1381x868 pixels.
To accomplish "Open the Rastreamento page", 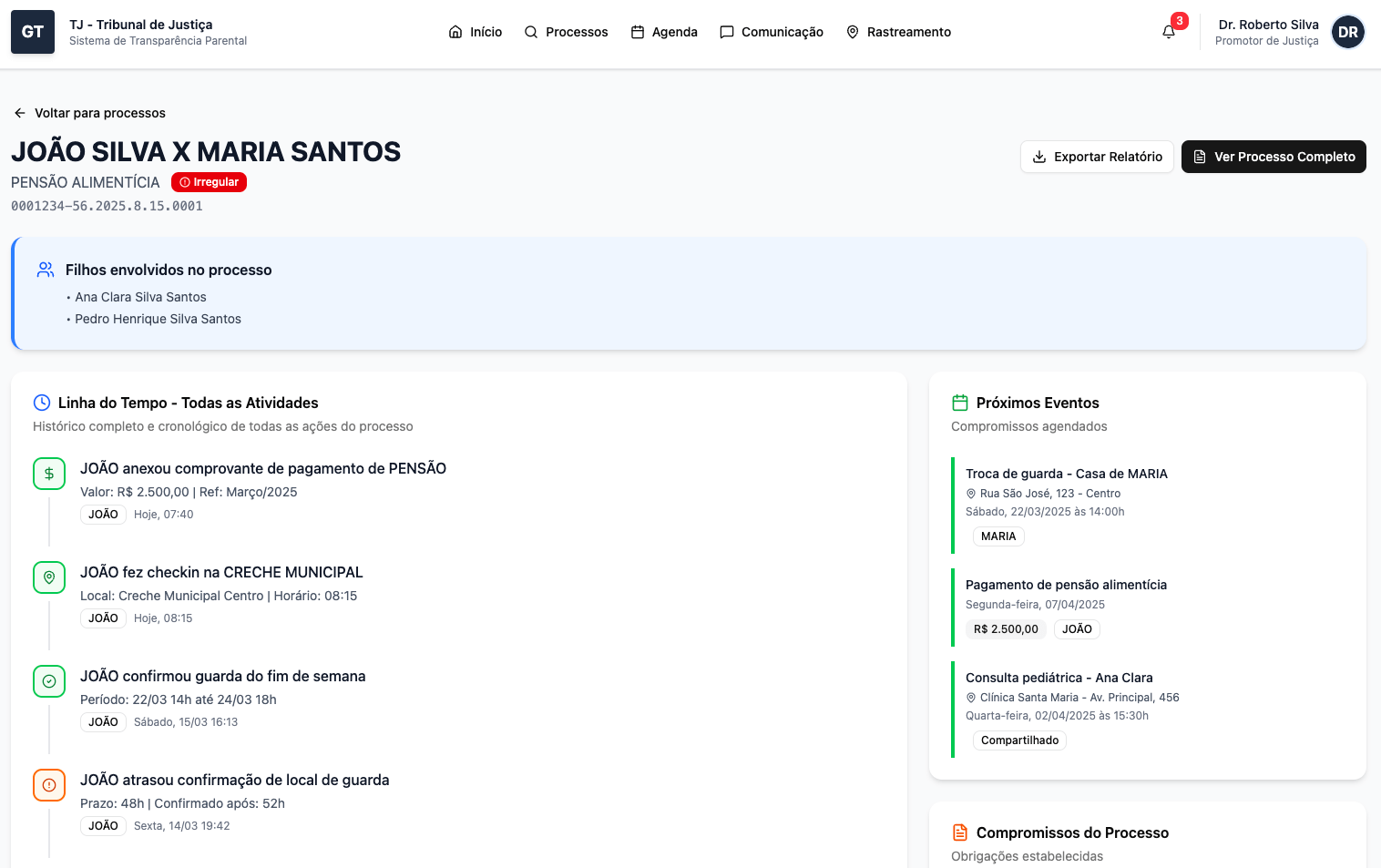I will 898,32.
